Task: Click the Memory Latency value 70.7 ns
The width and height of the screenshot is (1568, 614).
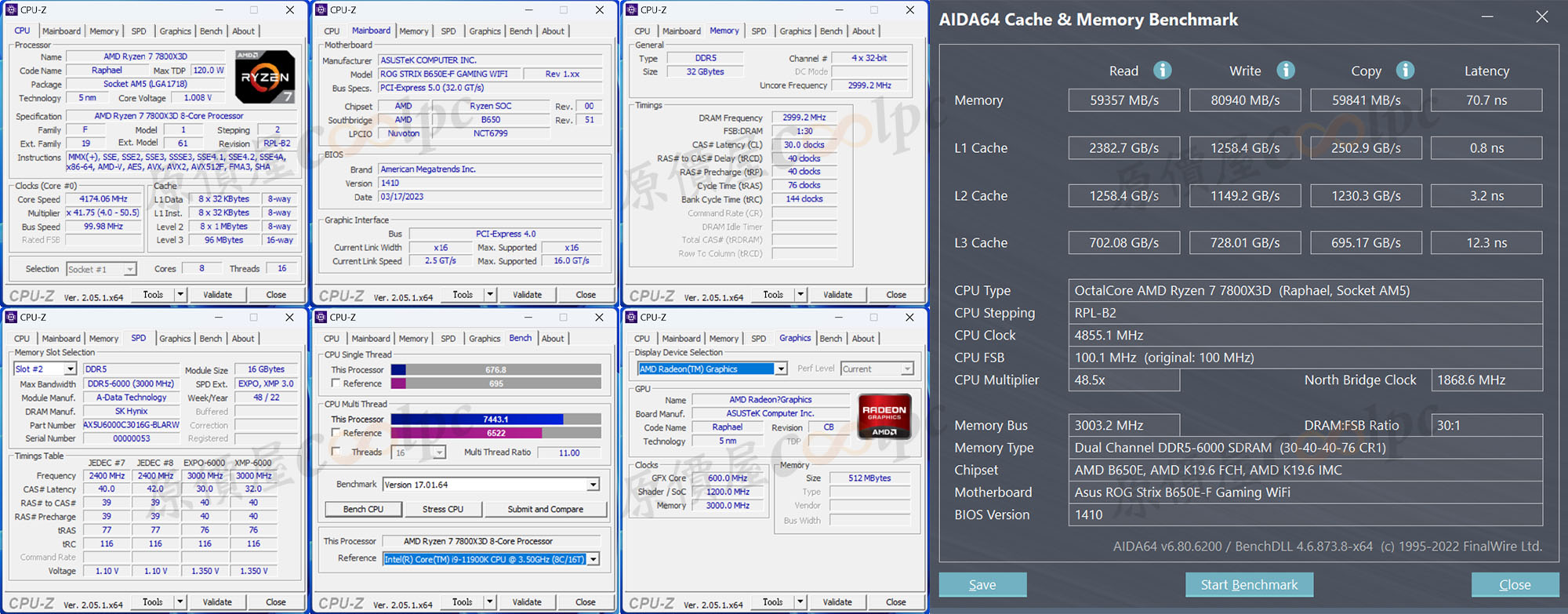Action: point(1486,100)
